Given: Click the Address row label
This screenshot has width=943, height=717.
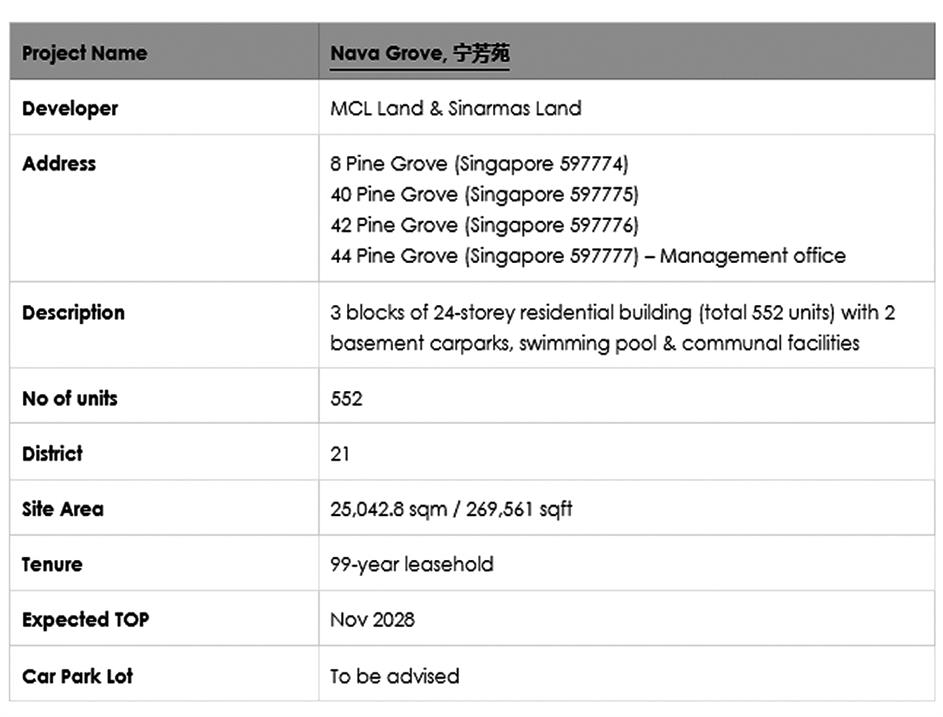Looking at the screenshot, I should point(59,163).
